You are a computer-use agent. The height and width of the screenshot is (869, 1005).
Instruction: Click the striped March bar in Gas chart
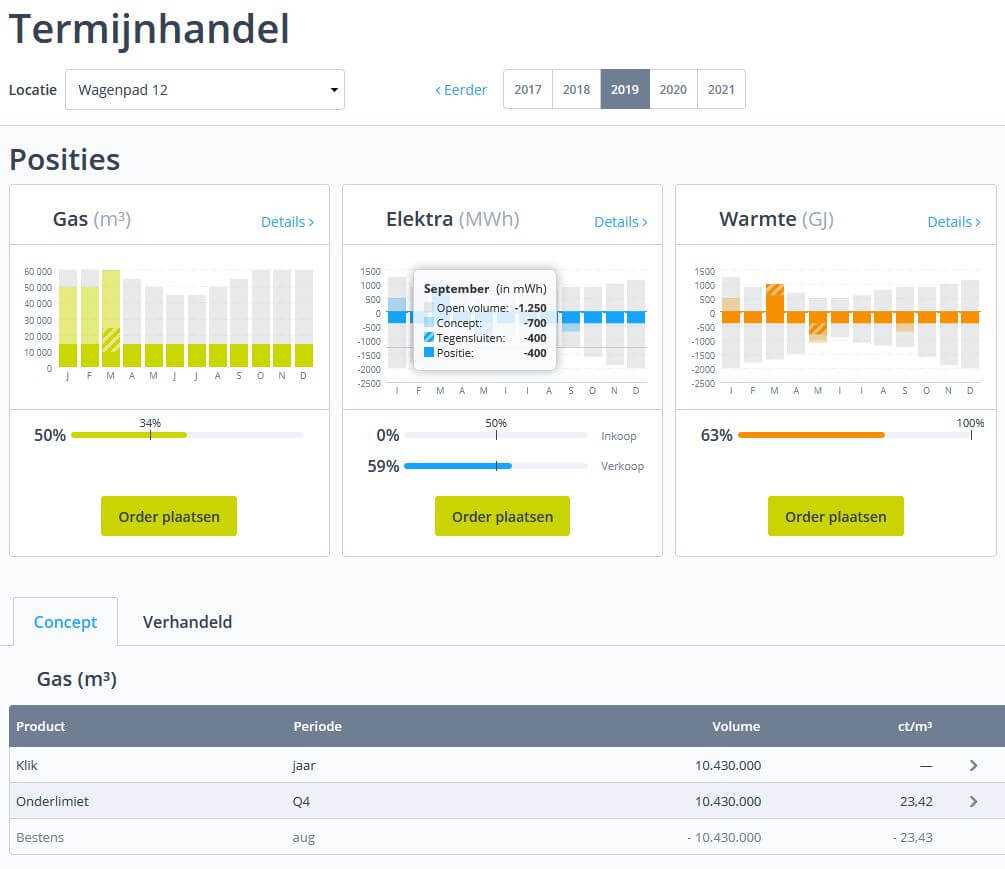coord(111,337)
